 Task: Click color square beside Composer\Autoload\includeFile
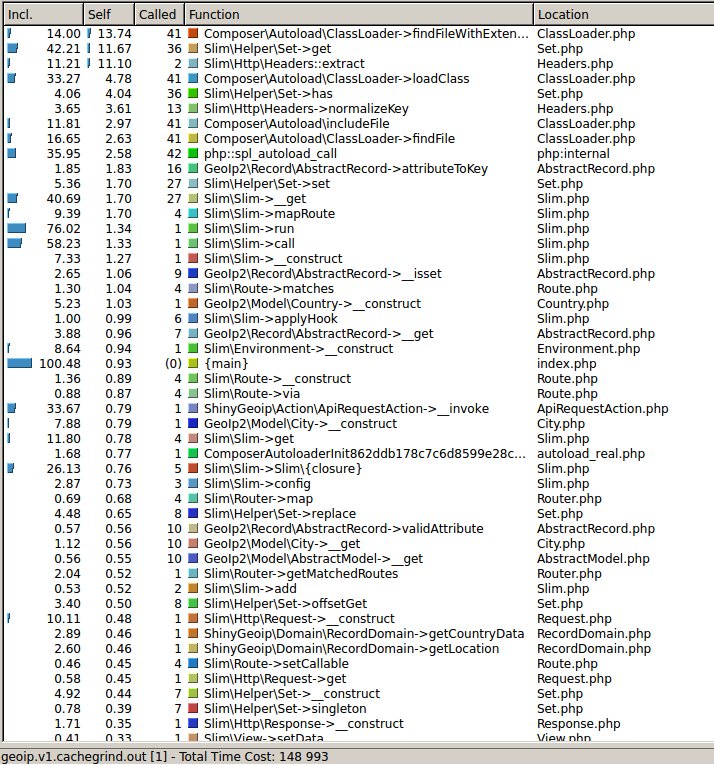(193, 123)
